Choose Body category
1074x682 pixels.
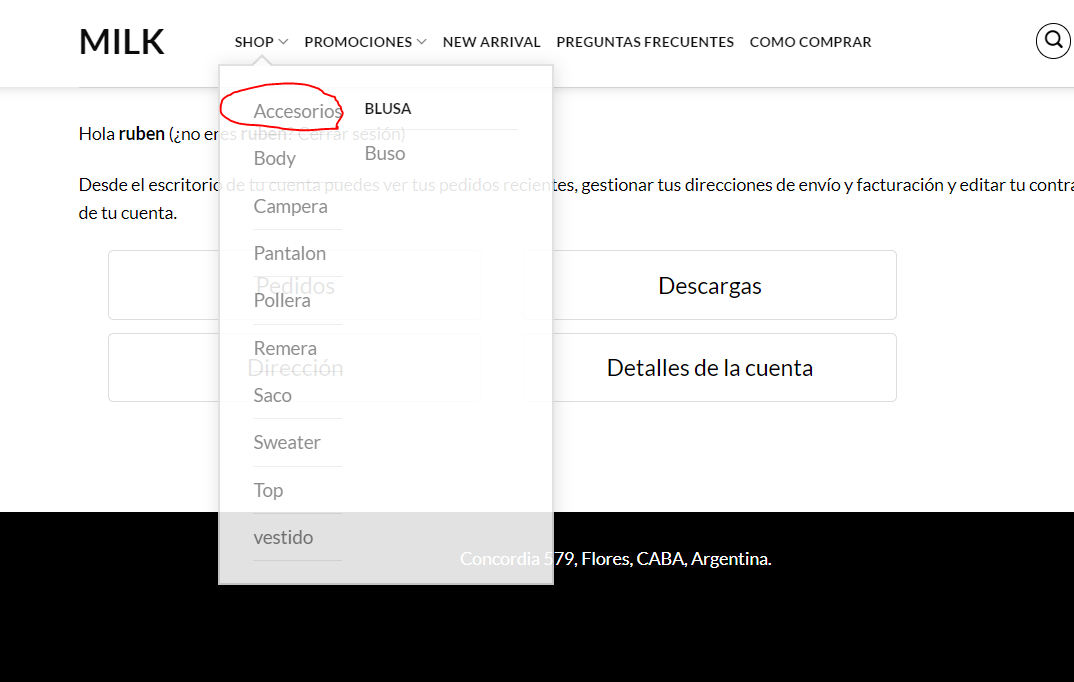(275, 158)
